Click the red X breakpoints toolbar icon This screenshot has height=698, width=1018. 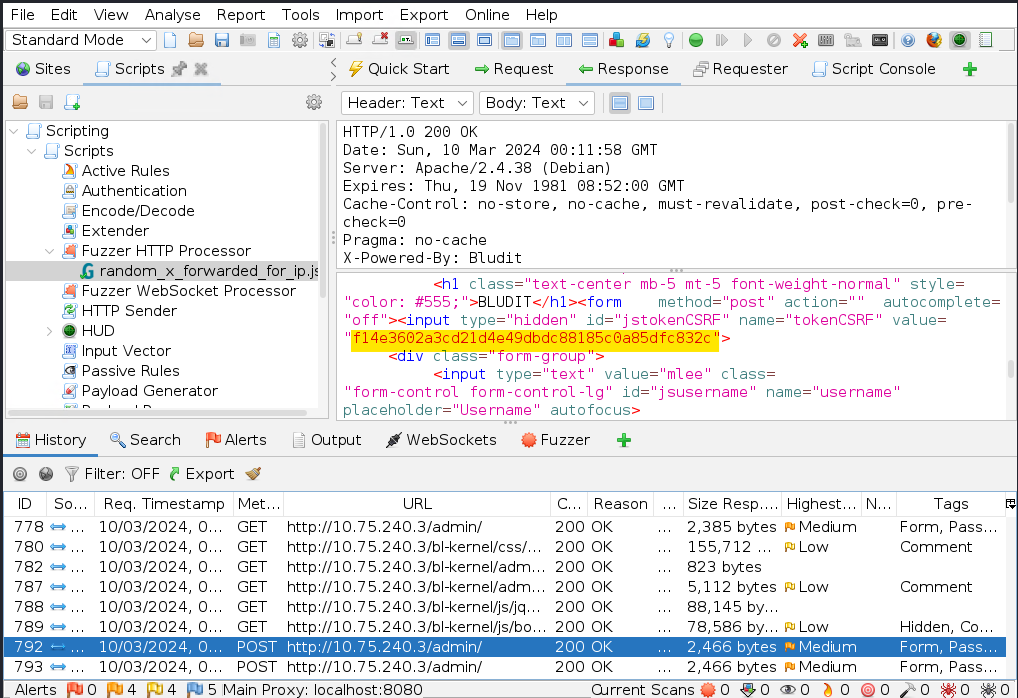click(800, 41)
